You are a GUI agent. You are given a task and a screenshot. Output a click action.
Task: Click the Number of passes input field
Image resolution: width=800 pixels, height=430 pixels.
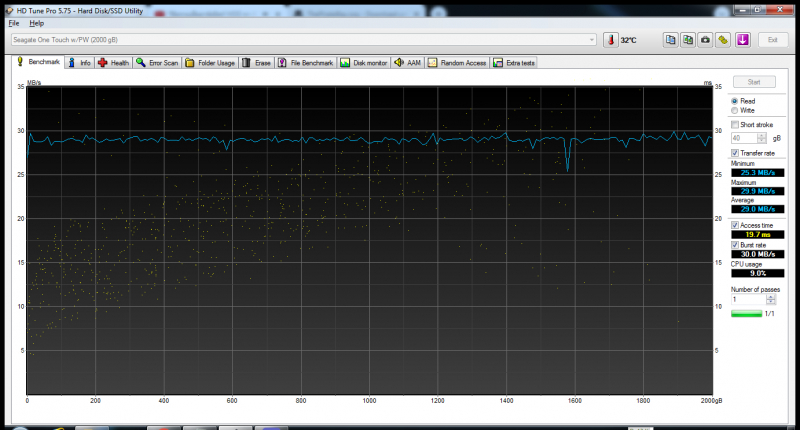pyautogui.click(x=748, y=299)
